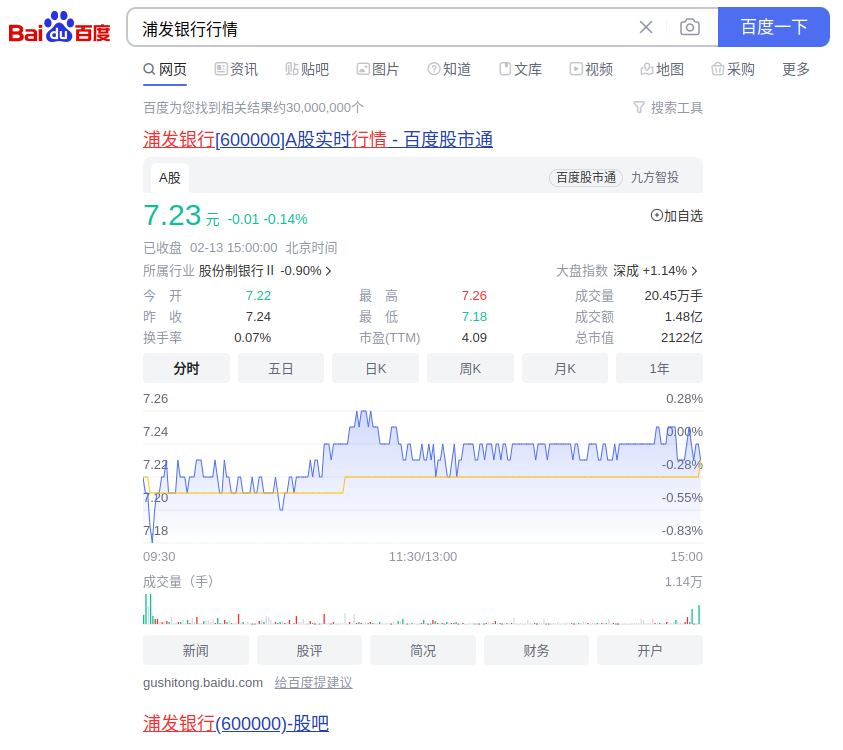The width and height of the screenshot is (843, 750).
Task: Show the 日K chart
Action: click(375, 368)
